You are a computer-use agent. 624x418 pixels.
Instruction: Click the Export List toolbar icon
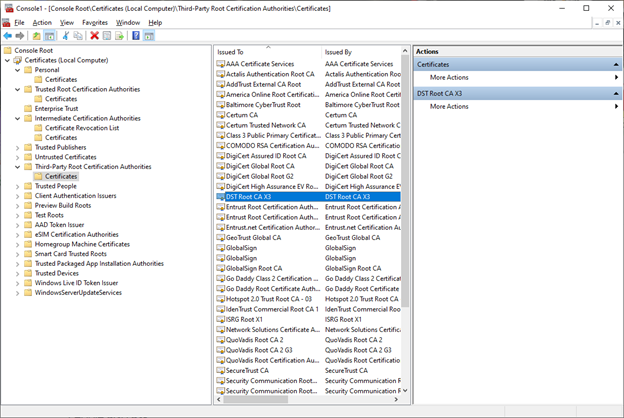pos(120,35)
